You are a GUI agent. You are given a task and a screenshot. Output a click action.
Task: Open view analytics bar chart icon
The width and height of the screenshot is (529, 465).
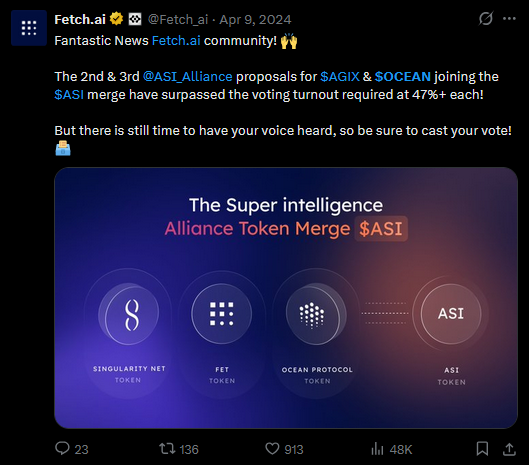(377, 449)
